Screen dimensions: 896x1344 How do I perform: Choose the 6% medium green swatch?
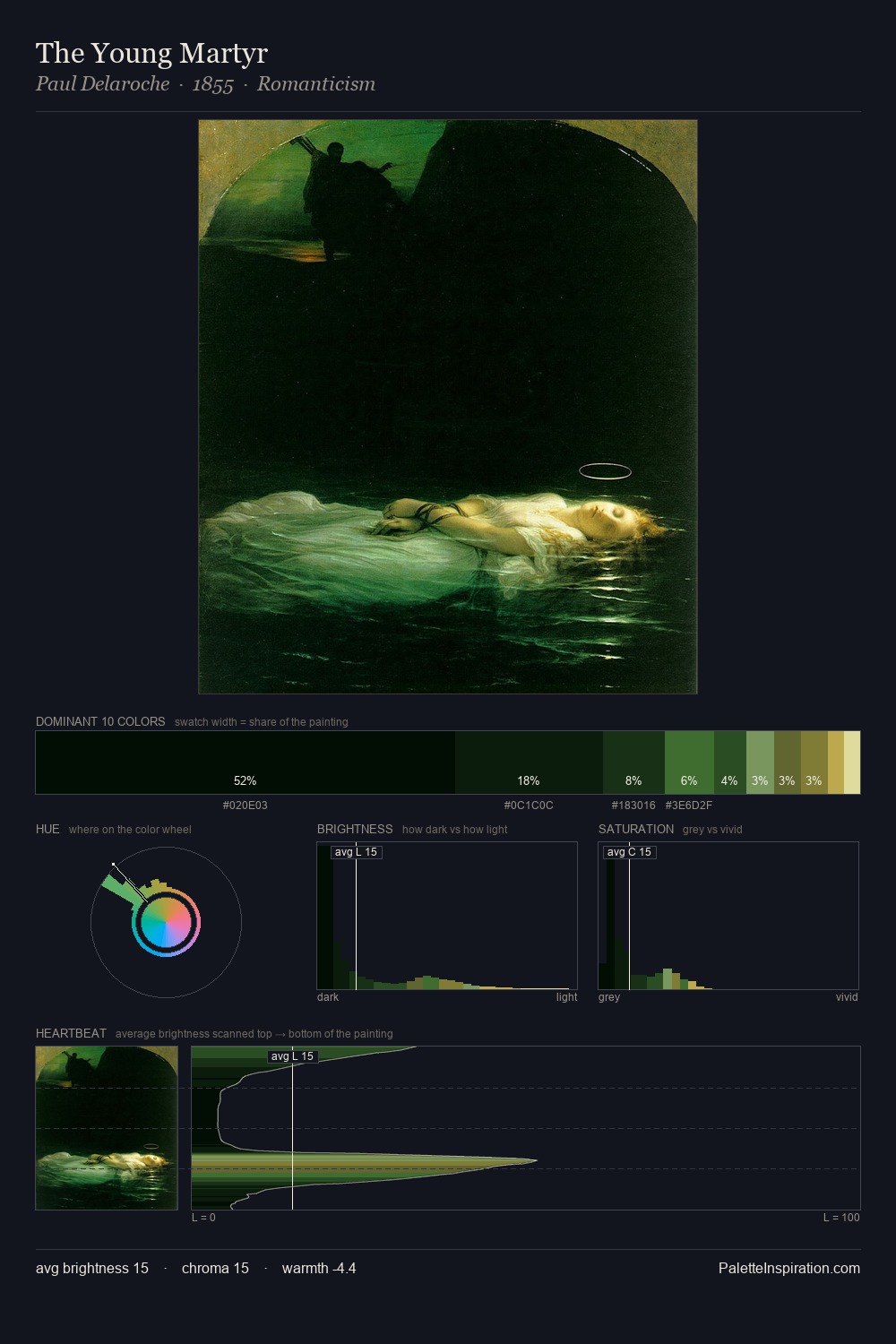(689, 762)
